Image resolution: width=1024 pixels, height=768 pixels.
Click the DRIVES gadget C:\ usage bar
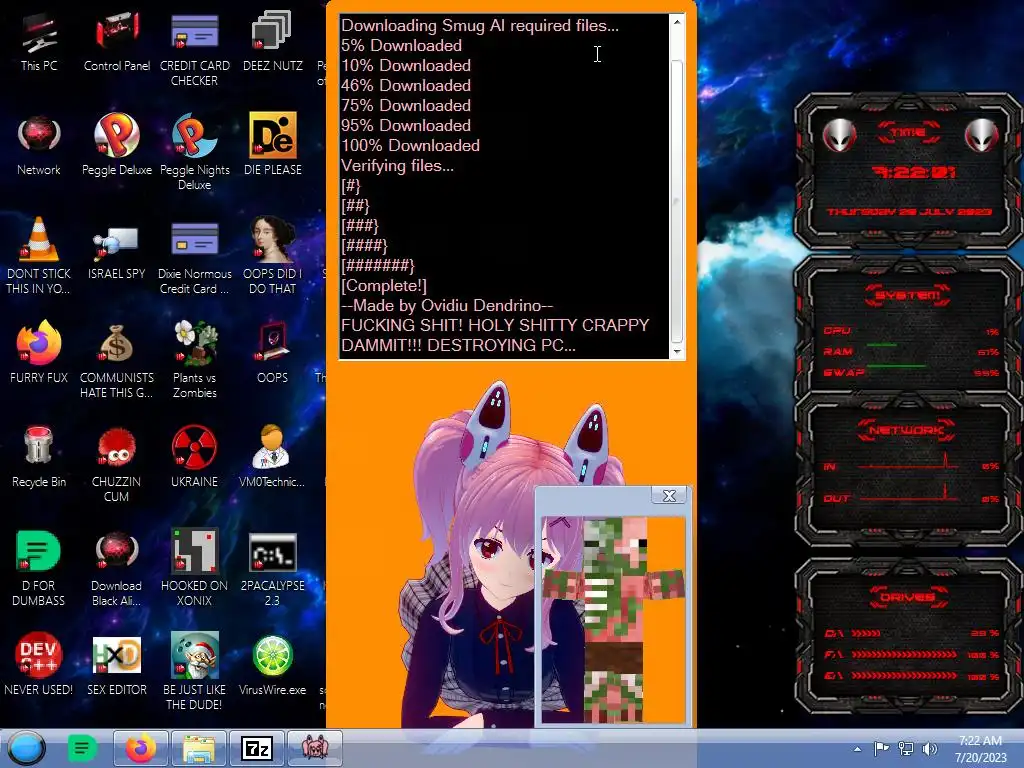pos(866,633)
